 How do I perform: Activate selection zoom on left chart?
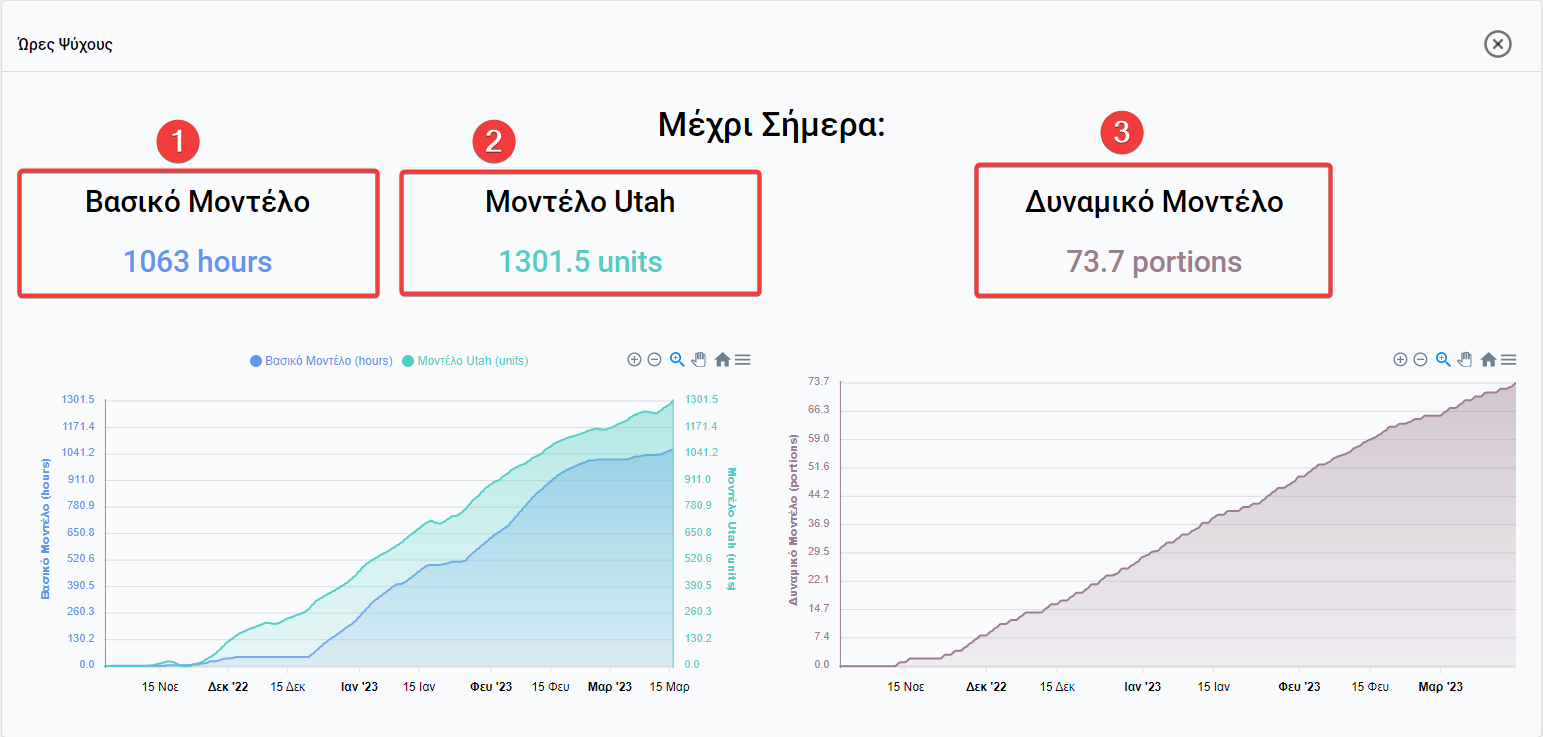677,360
